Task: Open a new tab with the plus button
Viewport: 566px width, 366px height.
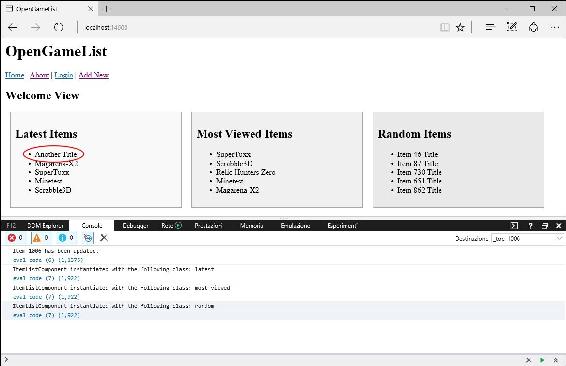Action: tap(106, 9)
